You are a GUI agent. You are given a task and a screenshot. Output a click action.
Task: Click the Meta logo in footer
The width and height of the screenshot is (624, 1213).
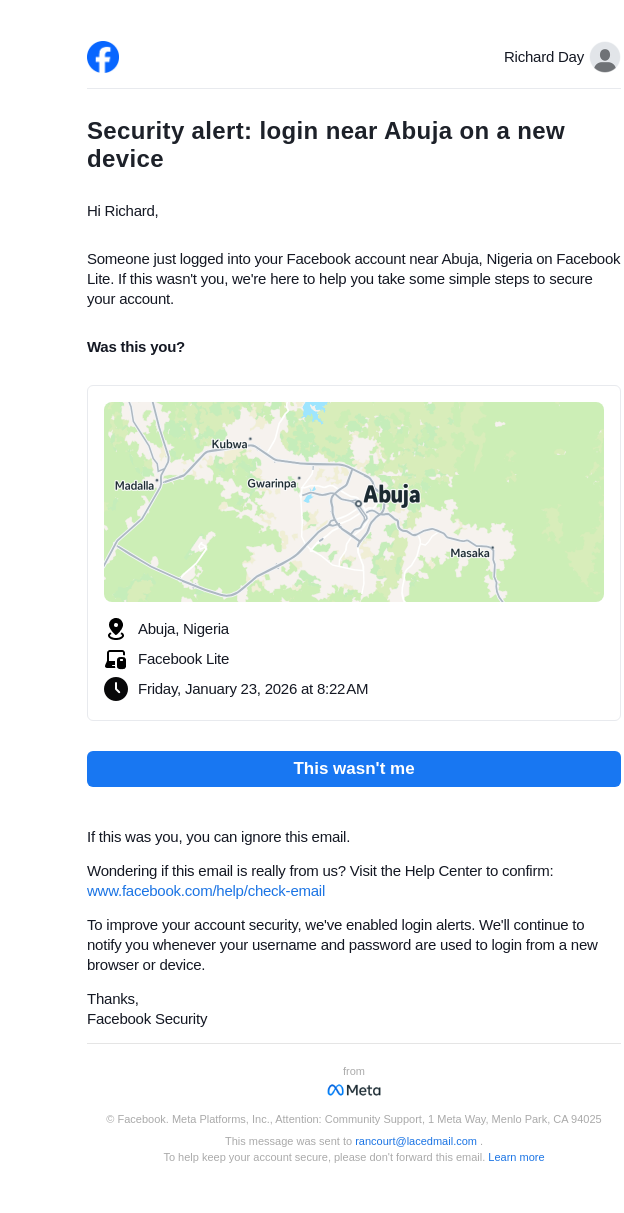coord(354,1090)
